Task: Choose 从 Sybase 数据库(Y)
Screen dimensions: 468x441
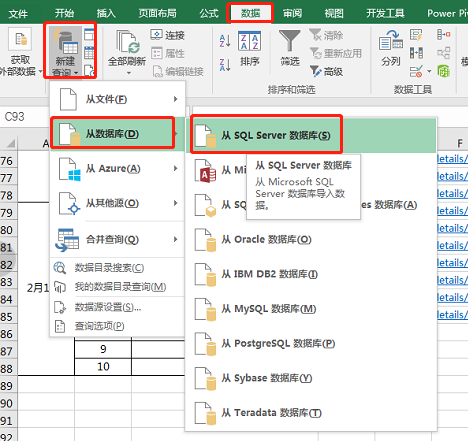Action: pyautogui.click(x=311, y=378)
